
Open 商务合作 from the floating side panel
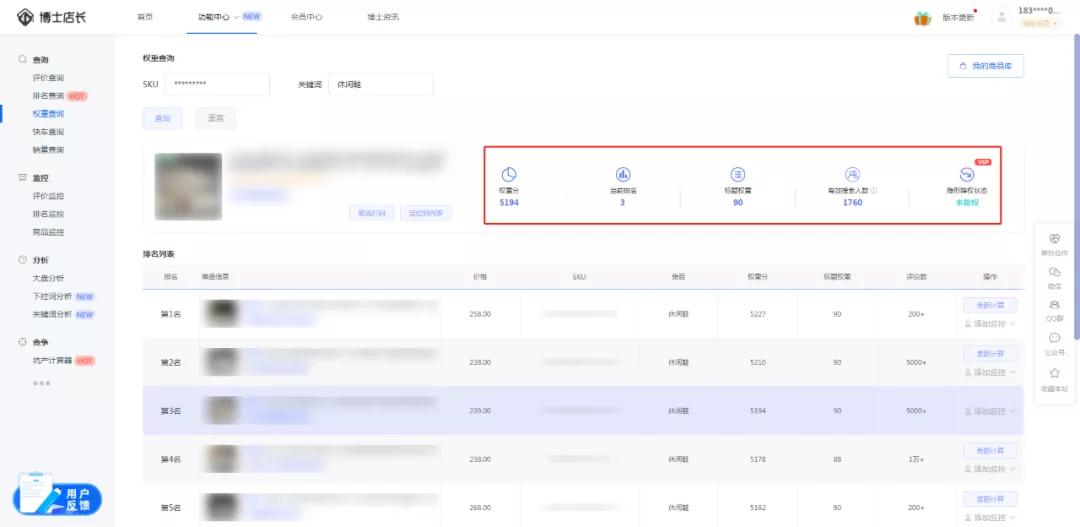(1054, 244)
